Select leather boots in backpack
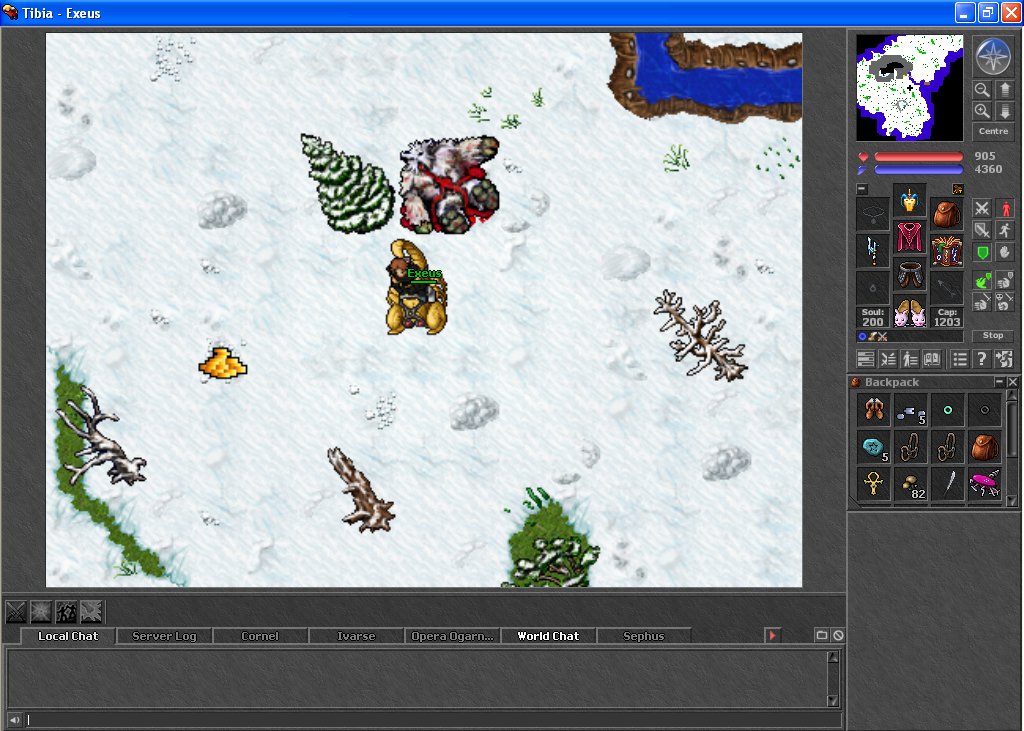This screenshot has width=1024, height=731. pyautogui.click(x=872, y=410)
